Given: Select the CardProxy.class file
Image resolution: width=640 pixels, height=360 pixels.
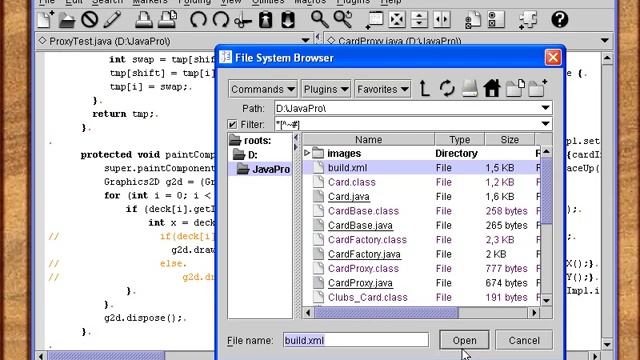Looking at the screenshot, I should (363, 269).
